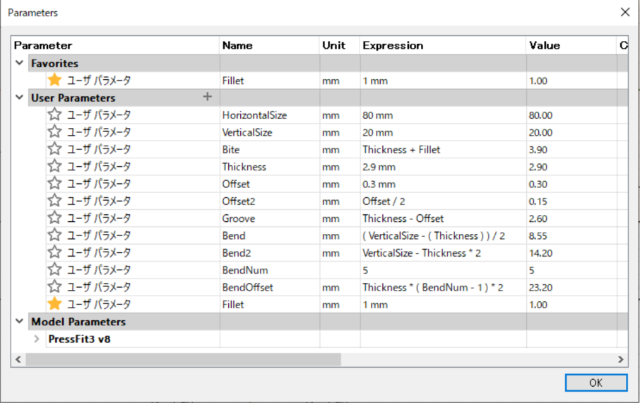Viewport: 640px width, 403px height.
Task: Edit the Thickness expression 2.9 mm field
Action: [x=440, y=166]
